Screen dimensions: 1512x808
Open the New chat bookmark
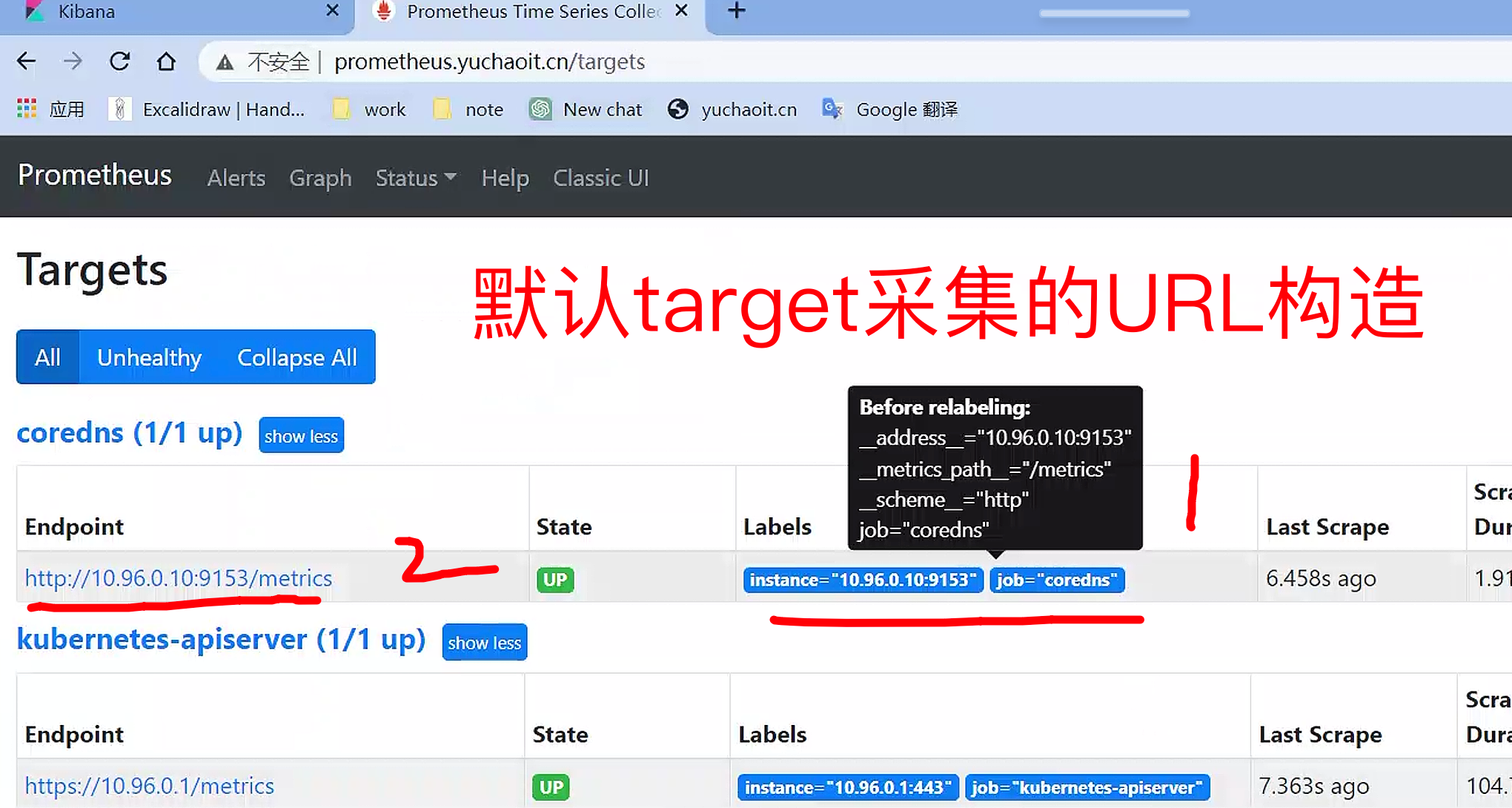(586, 110)
